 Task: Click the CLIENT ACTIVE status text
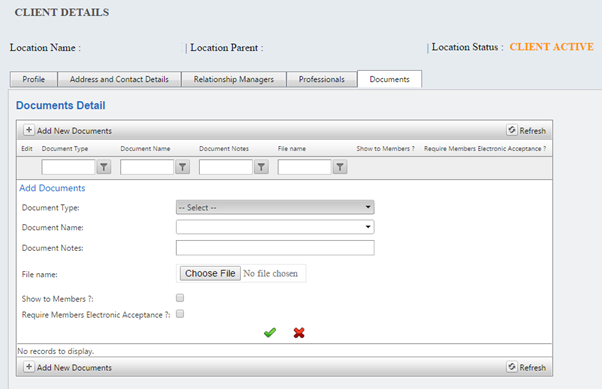click(551, 47)
